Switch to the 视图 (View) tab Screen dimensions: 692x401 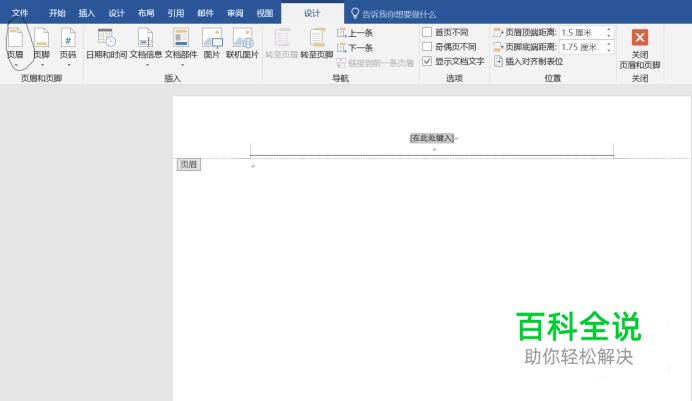pos(265,13)
